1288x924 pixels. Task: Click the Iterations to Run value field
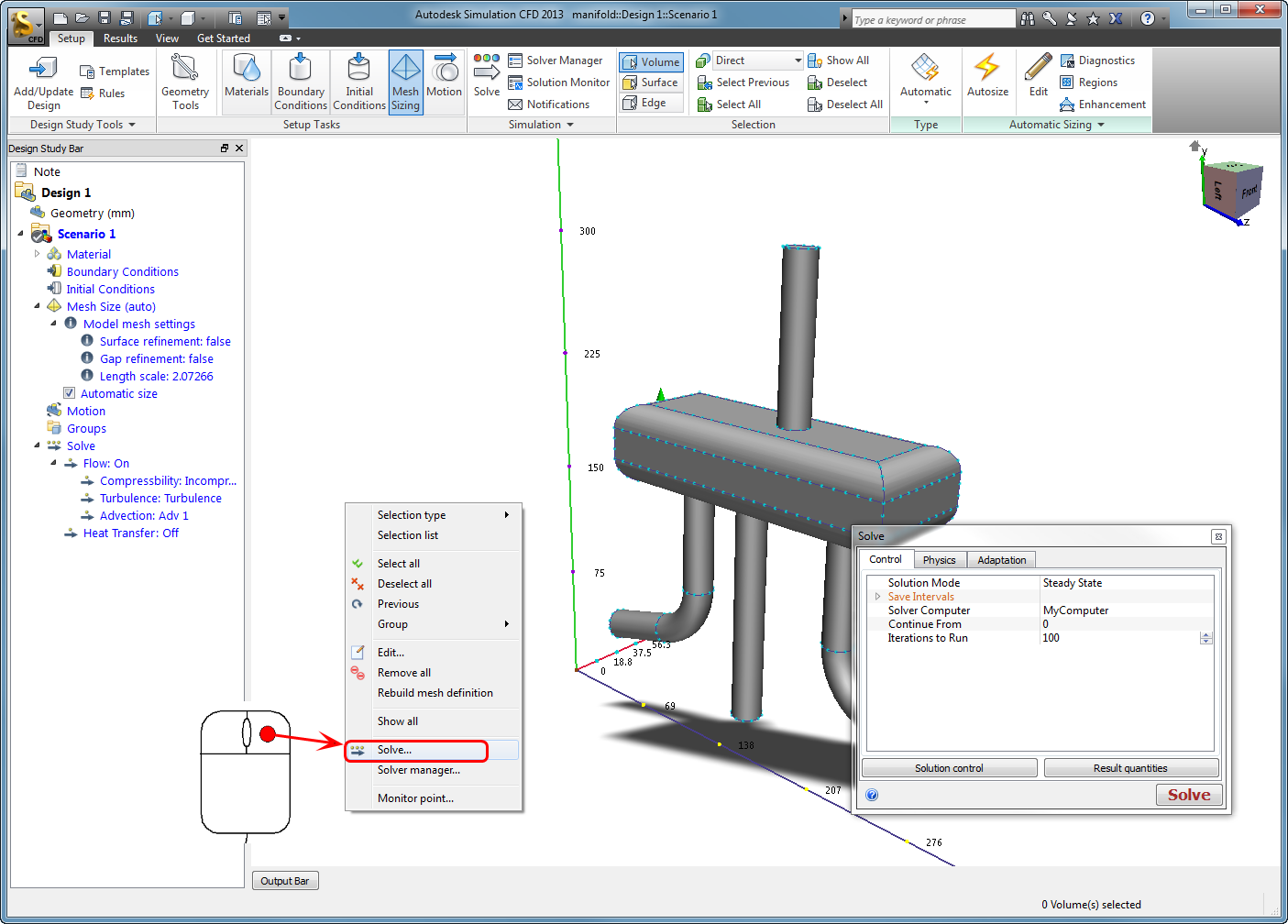click(1119, 638)
